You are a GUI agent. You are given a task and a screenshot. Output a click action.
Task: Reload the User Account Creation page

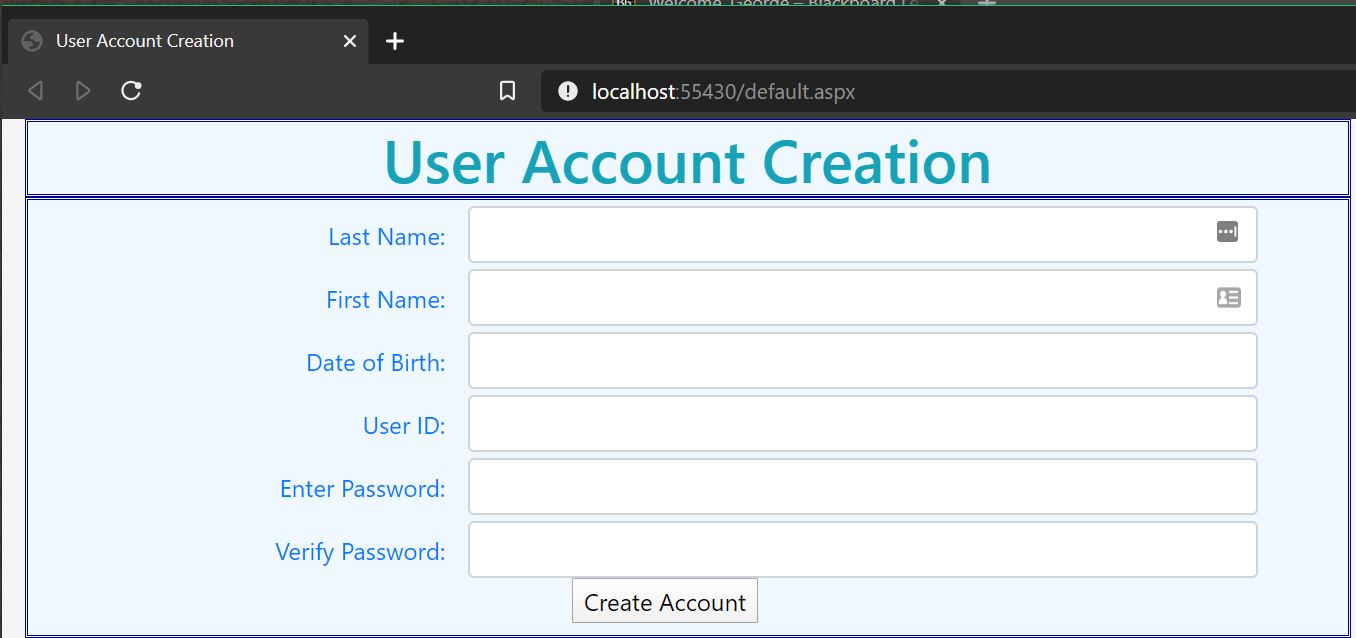[130, 90]
